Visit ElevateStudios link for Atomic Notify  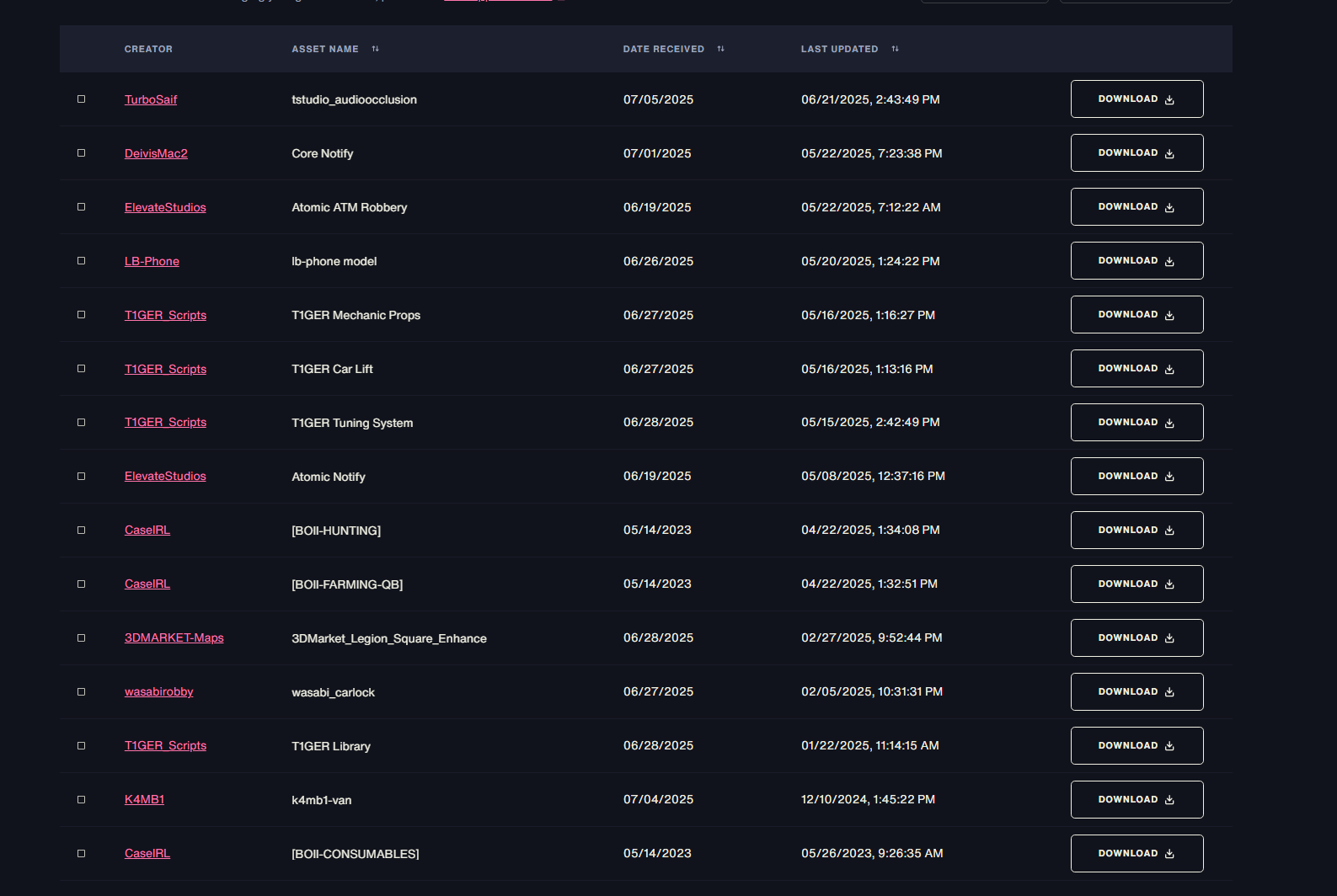(165, 476)
